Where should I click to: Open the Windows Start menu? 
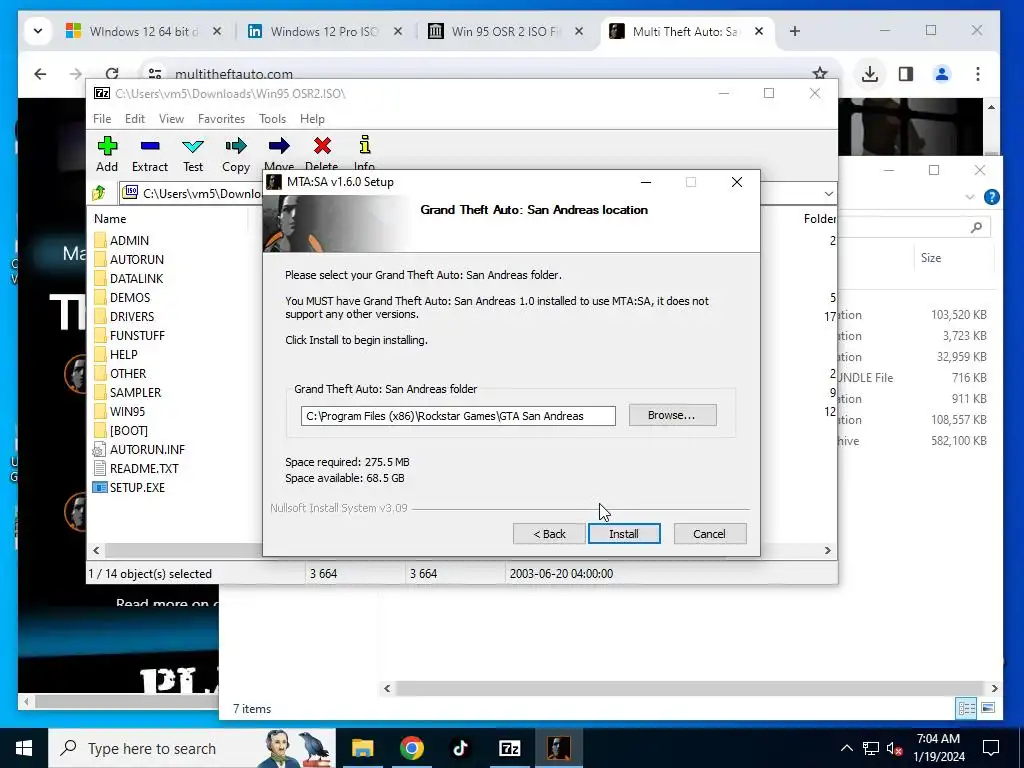[24, 748]
